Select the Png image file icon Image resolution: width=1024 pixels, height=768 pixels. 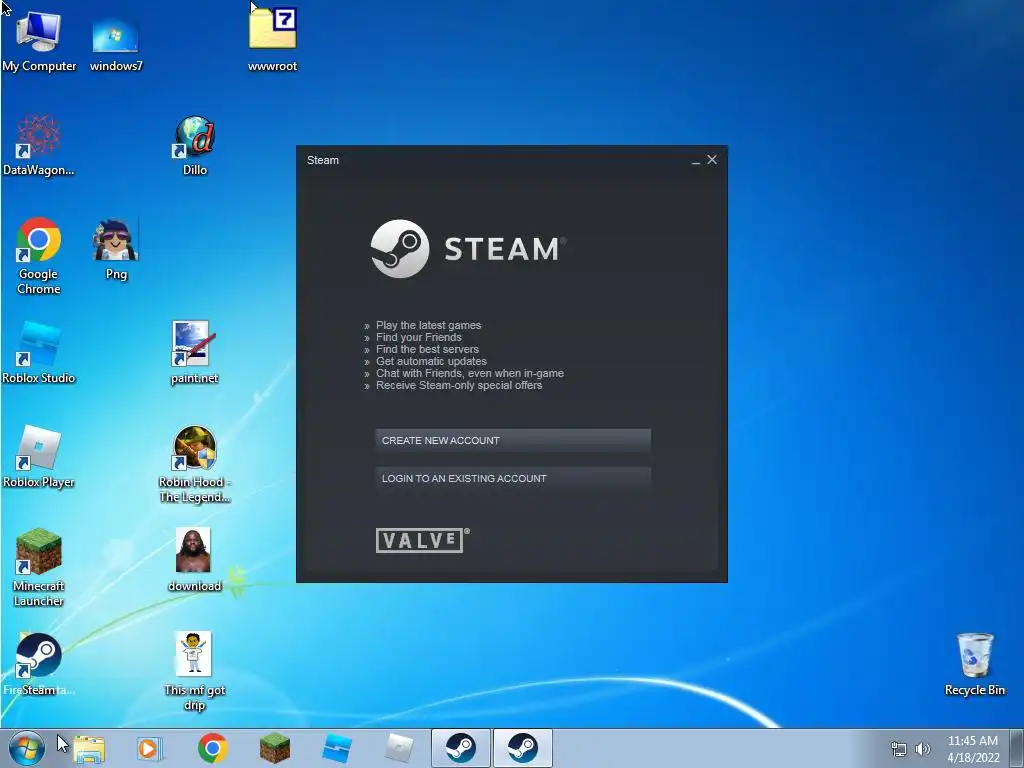[116, 249]
